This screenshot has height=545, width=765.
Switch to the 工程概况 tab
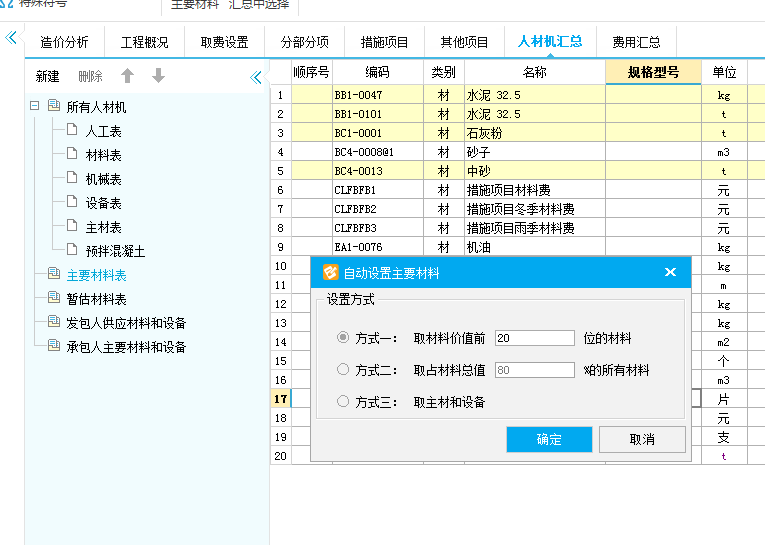144,42
